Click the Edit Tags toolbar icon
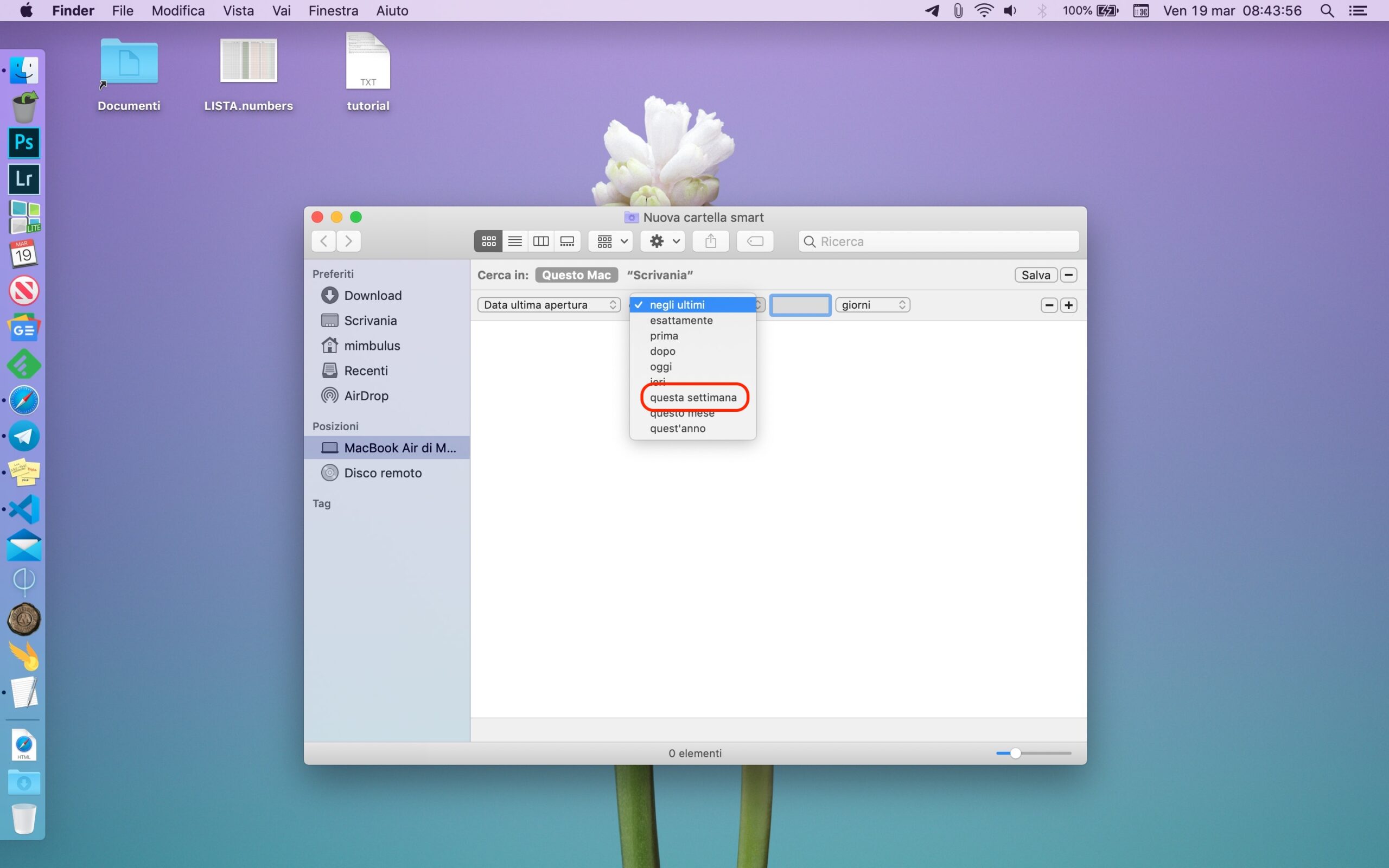 (x=755, y=241)
